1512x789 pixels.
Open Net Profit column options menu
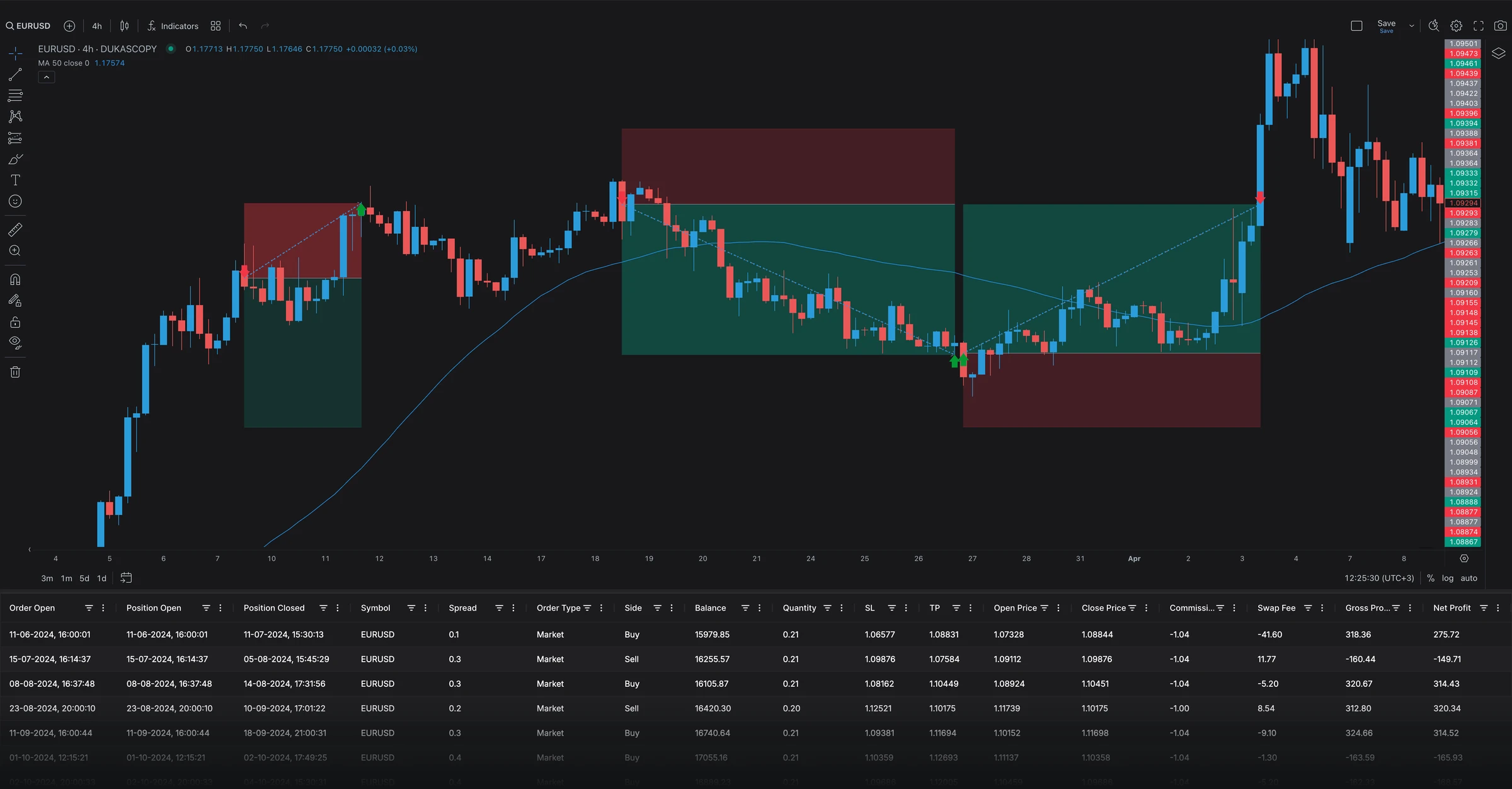pos(1498,608)
